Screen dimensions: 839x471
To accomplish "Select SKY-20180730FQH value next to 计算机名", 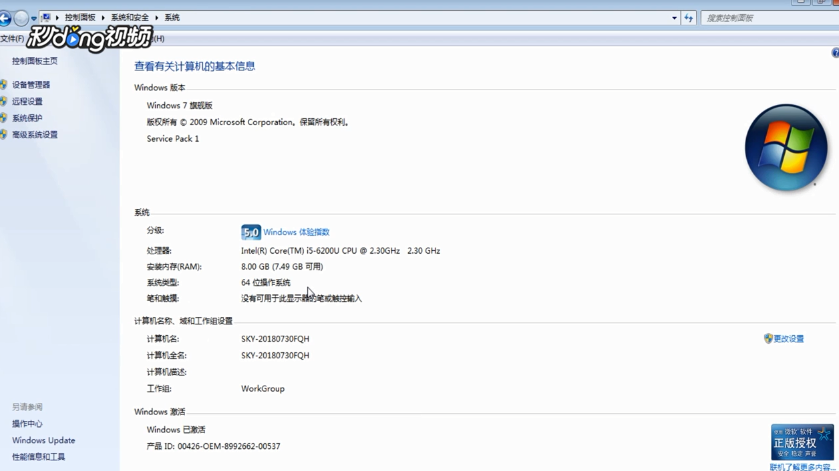I will (x=275, y=339).
